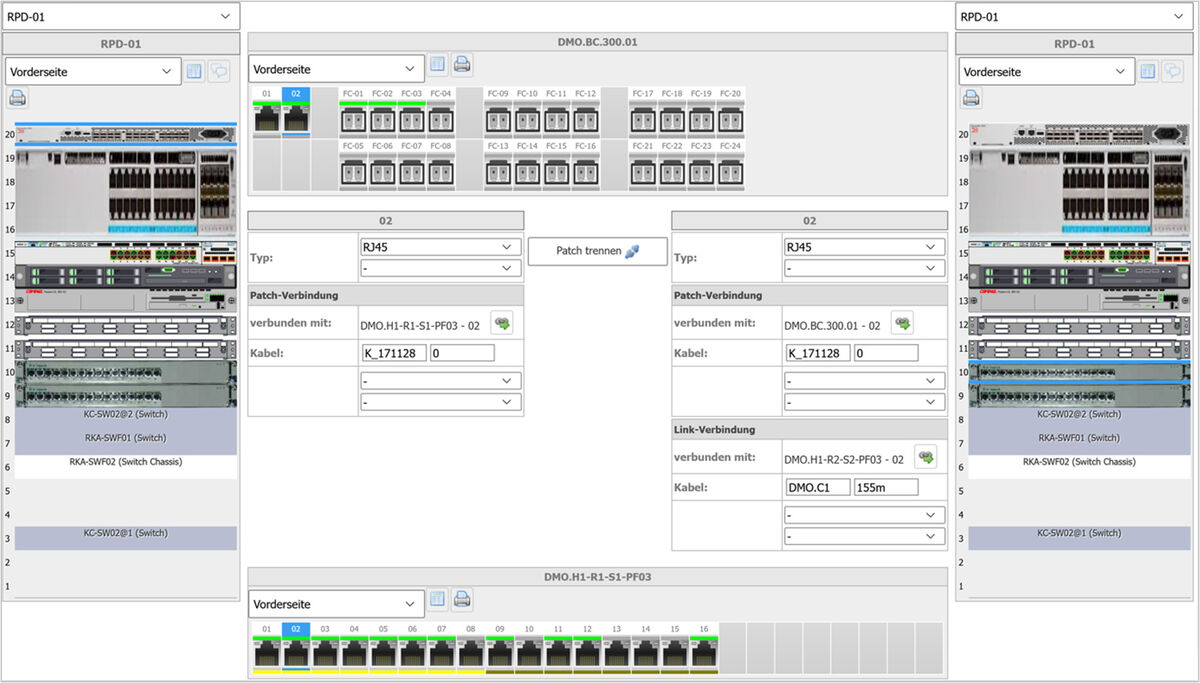Click Link-Verbindung section header
This screenshot has height=683, width=1200.
point(809,429)
